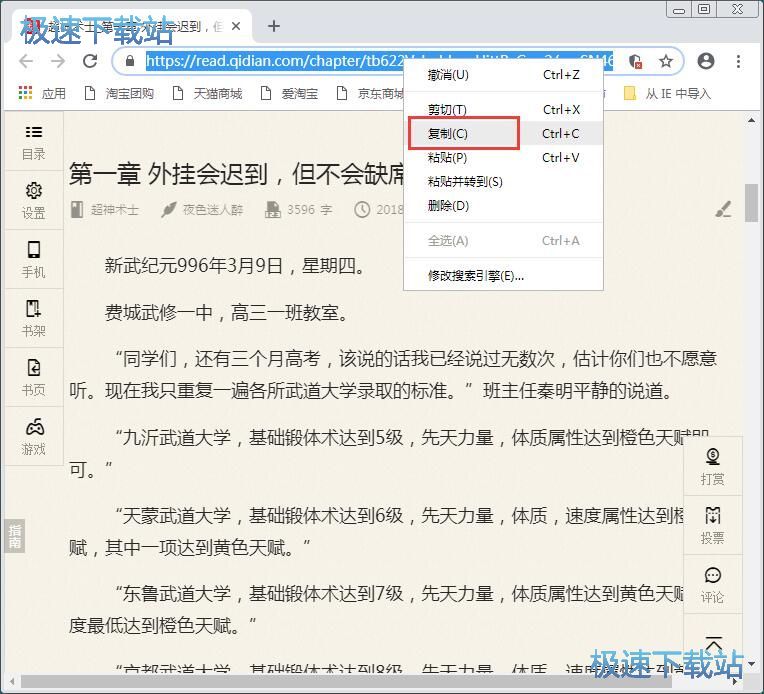
Task: Open the 京东商城 bookmark
Action: (370, 93)
